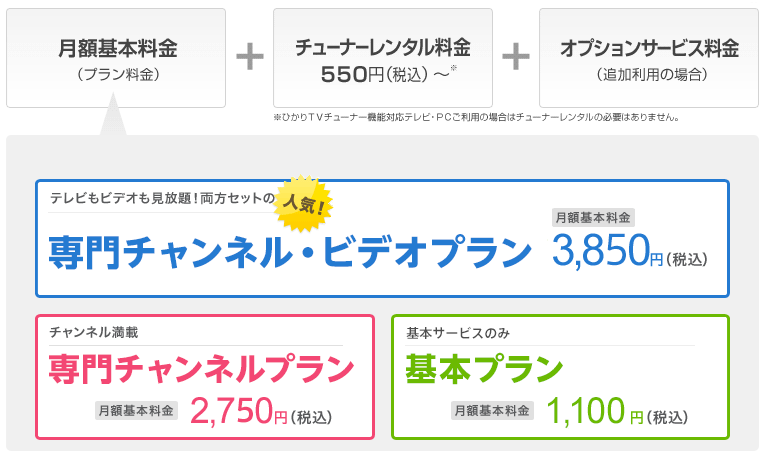The height and width of the screenshot is (460, 766).
Task: Click the 月額基本料金 label beside 1,100円
Action: [x=492, y=411]
